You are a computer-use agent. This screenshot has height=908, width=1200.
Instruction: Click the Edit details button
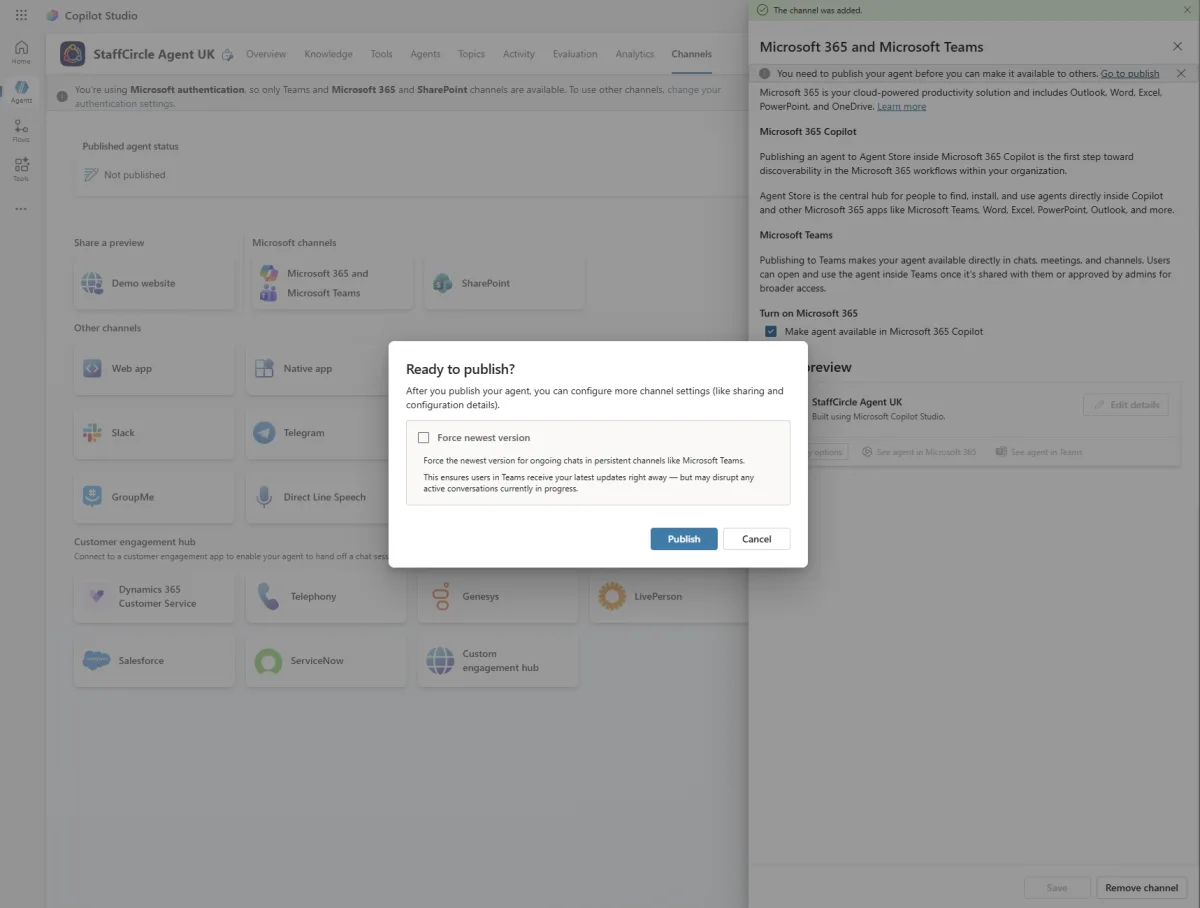pos(1126,405)
